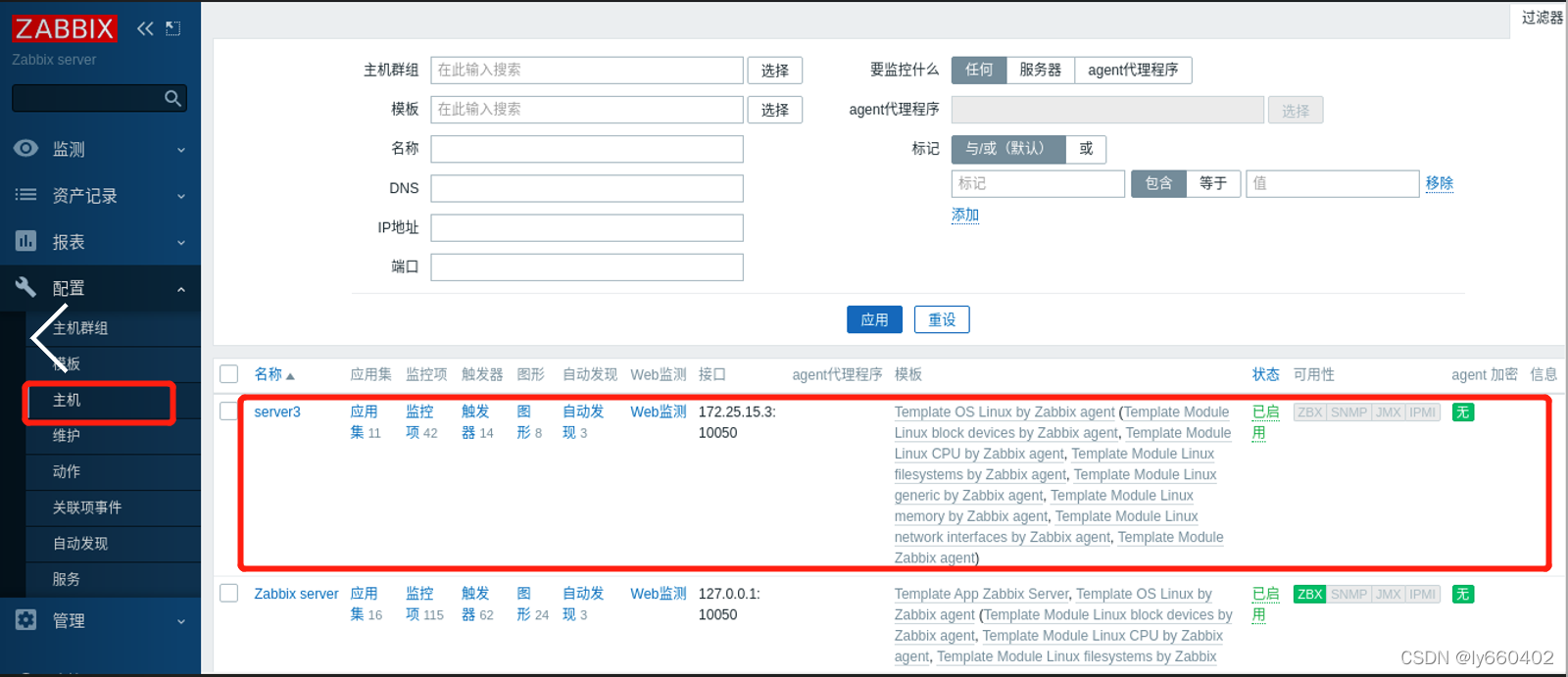1568x677 pixels.
Task: Check the server3 row checkbox
Action: tap(229, 411)
